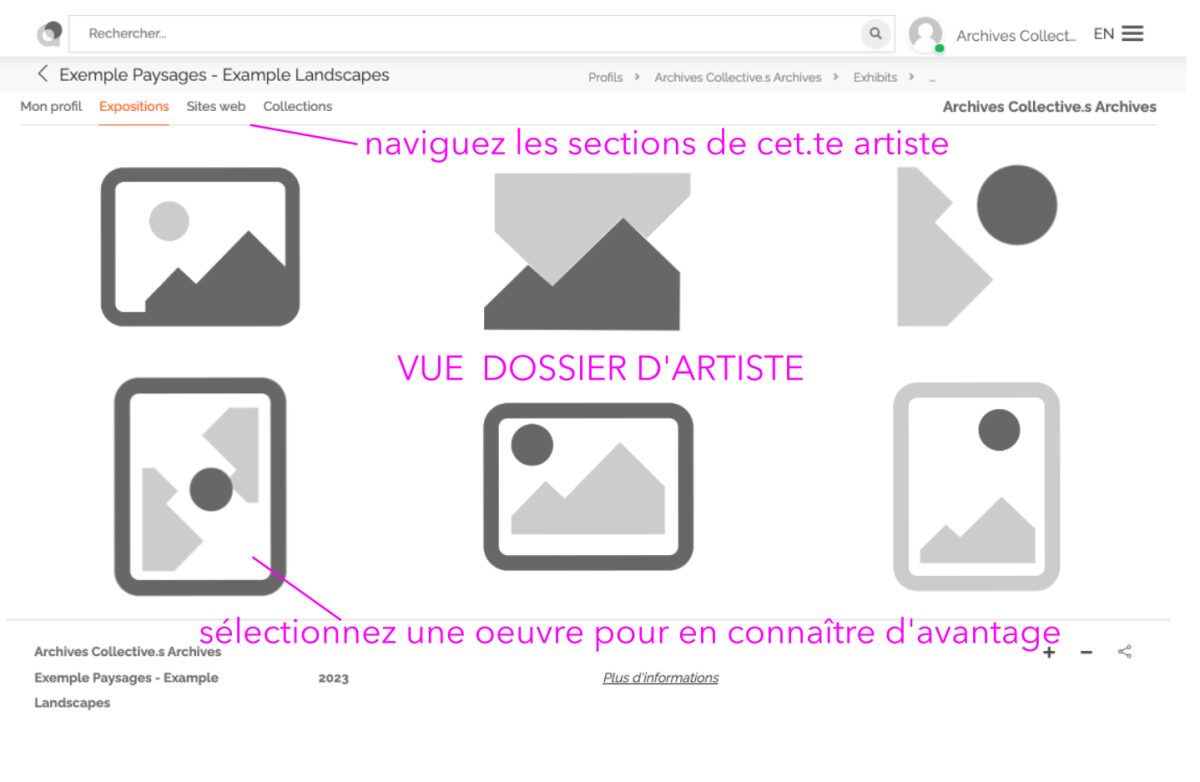
Task: Open the Plus d'informations link
Action: click(659, 678)
